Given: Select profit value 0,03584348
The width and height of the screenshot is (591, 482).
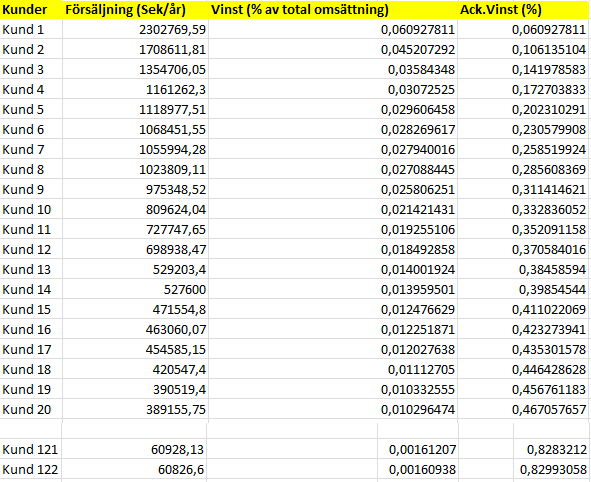Looking at the screenshot, I should (333, 69).
